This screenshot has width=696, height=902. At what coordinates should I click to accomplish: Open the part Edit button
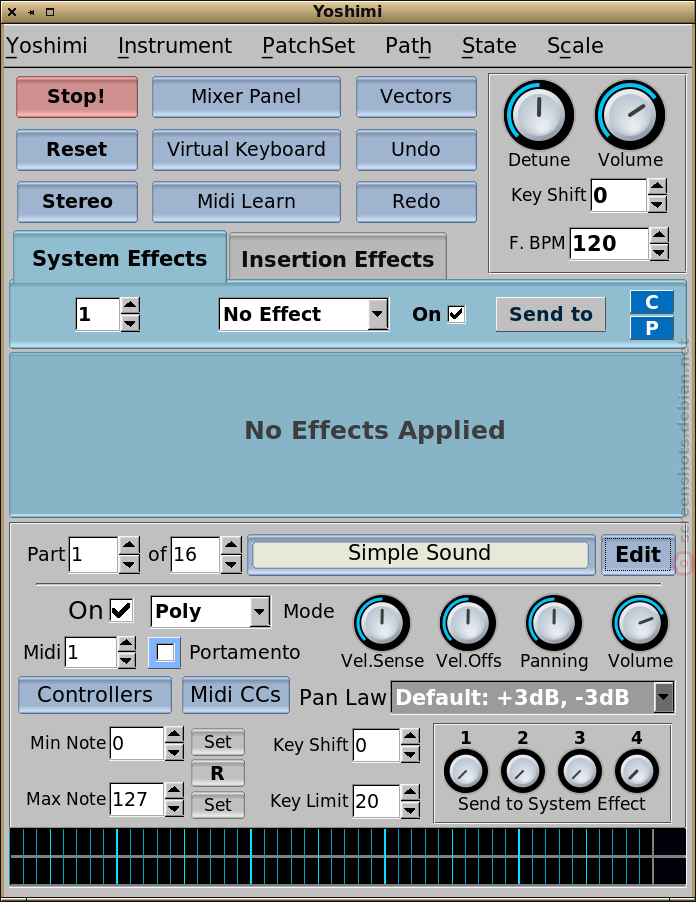[638, 555]
